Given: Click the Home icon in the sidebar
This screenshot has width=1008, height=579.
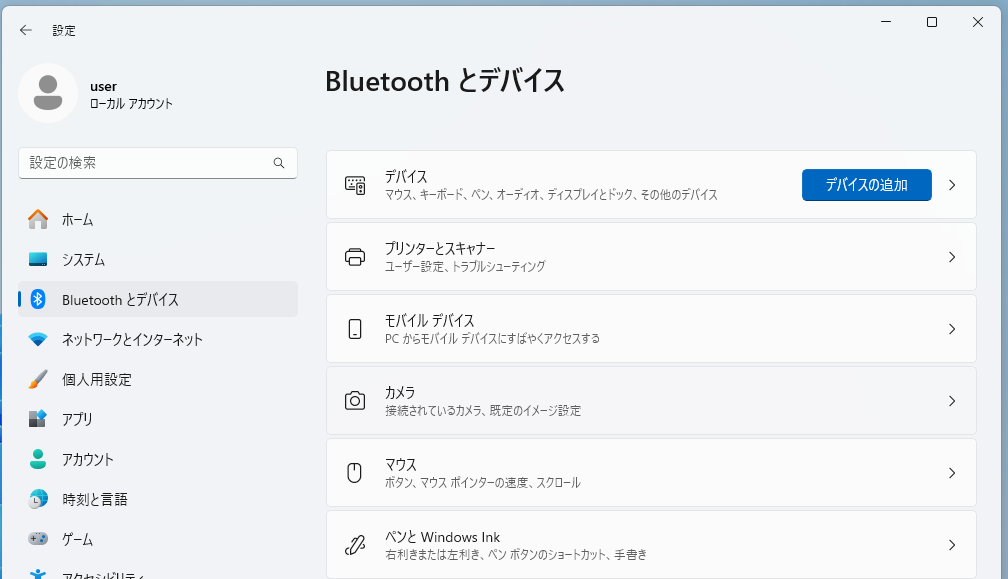Looking at the screenshot, I should coord(38,219).
